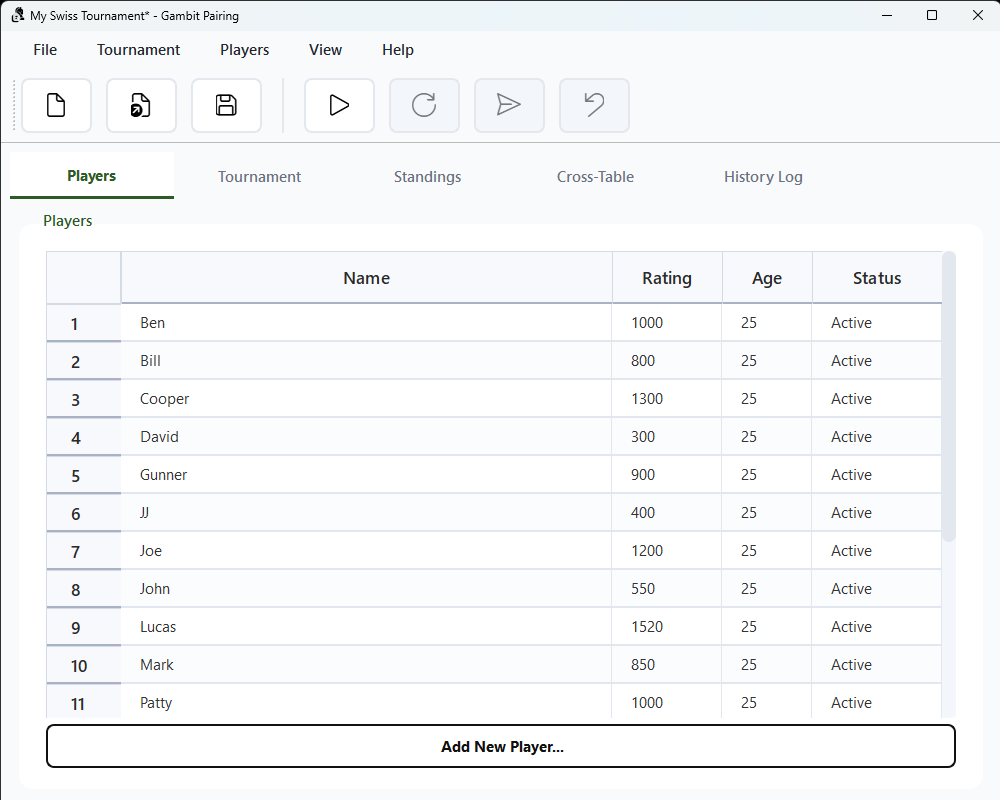The height and width of the screenshot is (800, 1000).
Task: Open the File menu
Action: click(x=45, y=50)
